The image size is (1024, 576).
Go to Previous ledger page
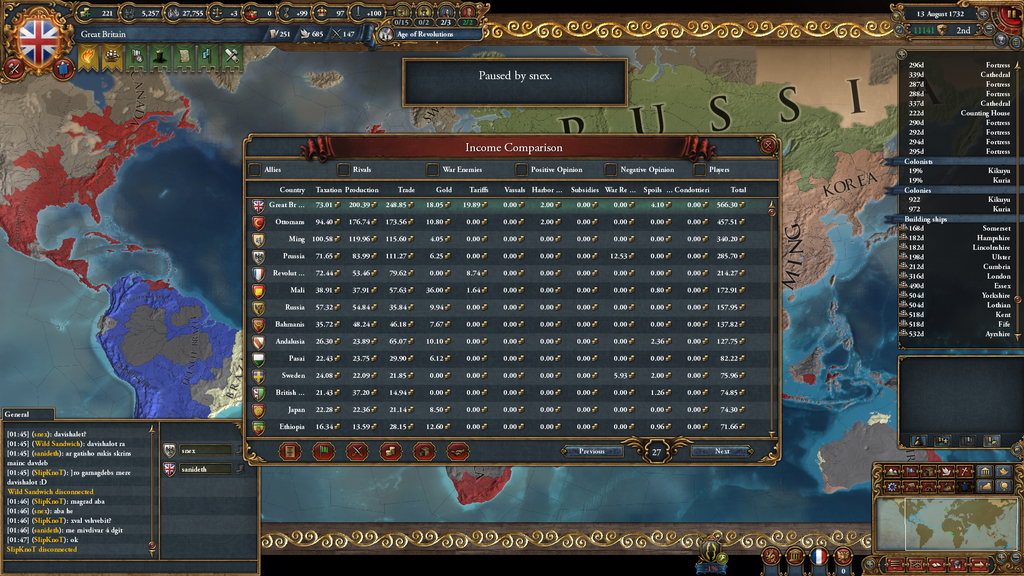click(x=592, y=451)
